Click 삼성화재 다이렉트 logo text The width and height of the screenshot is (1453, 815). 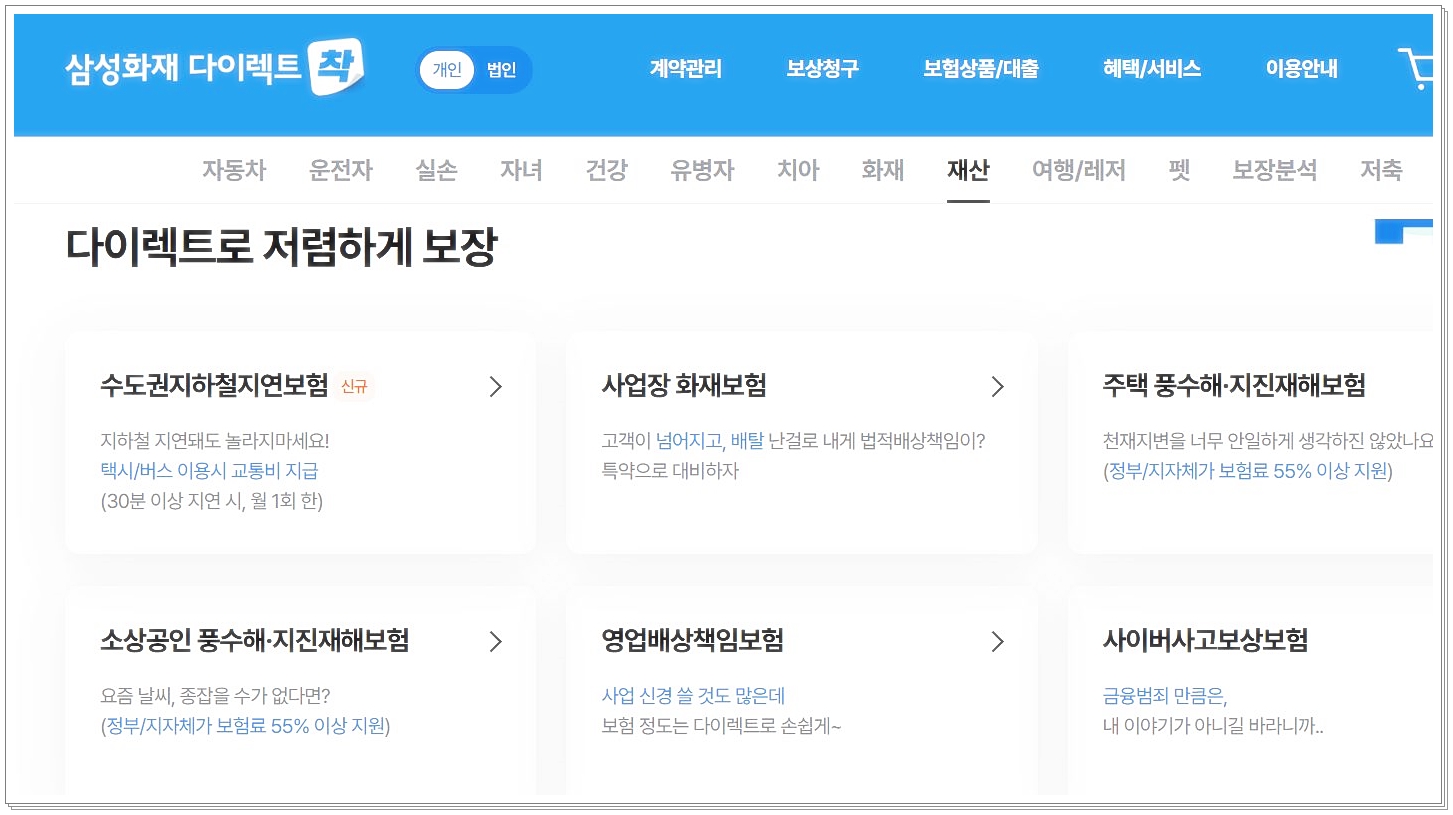183,69
